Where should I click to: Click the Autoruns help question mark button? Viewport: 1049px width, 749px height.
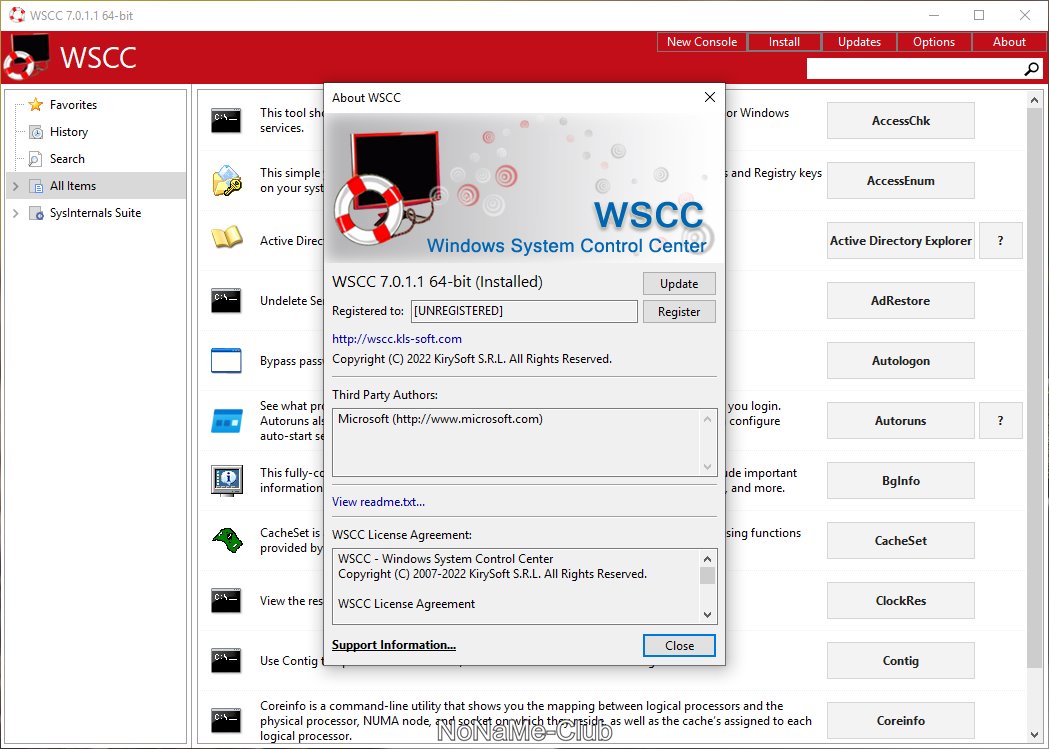point(1000,421)
